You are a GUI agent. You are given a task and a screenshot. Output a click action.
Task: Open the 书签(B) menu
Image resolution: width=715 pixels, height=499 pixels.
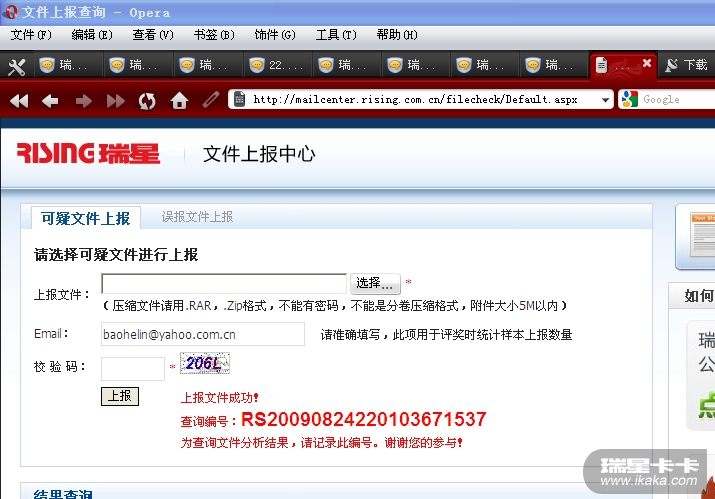click(214, 35)
